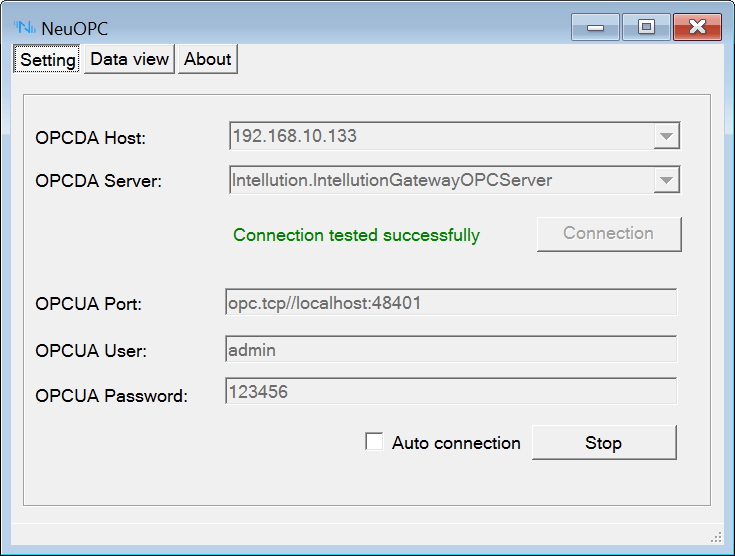The width and height of the screenshot is (735, 556).
Task: Enable the Auto connection checkbox
Action: pos(374,442)
